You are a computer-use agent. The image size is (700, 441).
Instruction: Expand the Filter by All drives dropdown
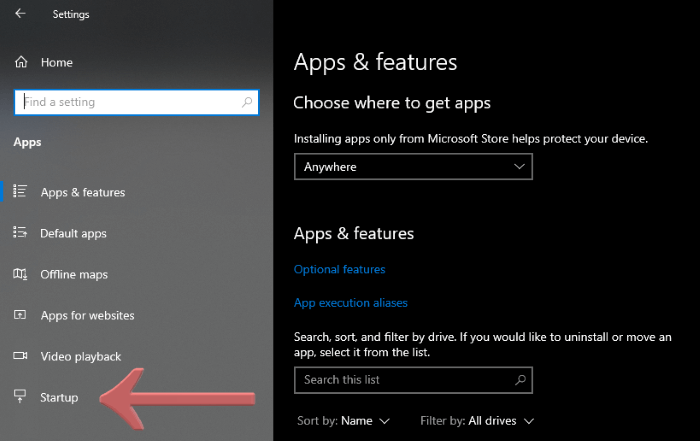(477, 421)
